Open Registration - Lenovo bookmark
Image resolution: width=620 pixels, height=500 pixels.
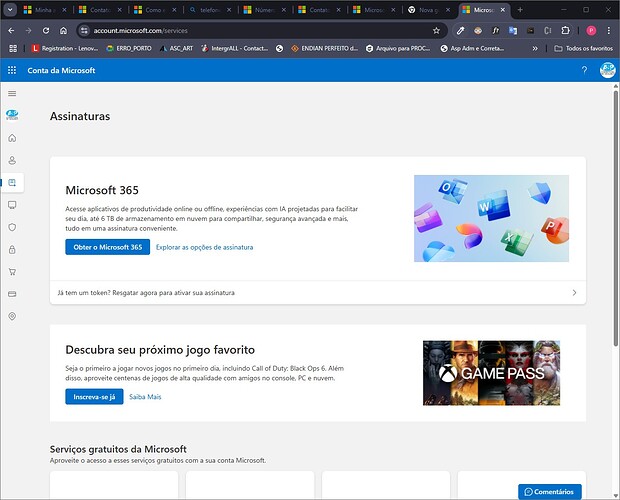click(x=65, y=48)
